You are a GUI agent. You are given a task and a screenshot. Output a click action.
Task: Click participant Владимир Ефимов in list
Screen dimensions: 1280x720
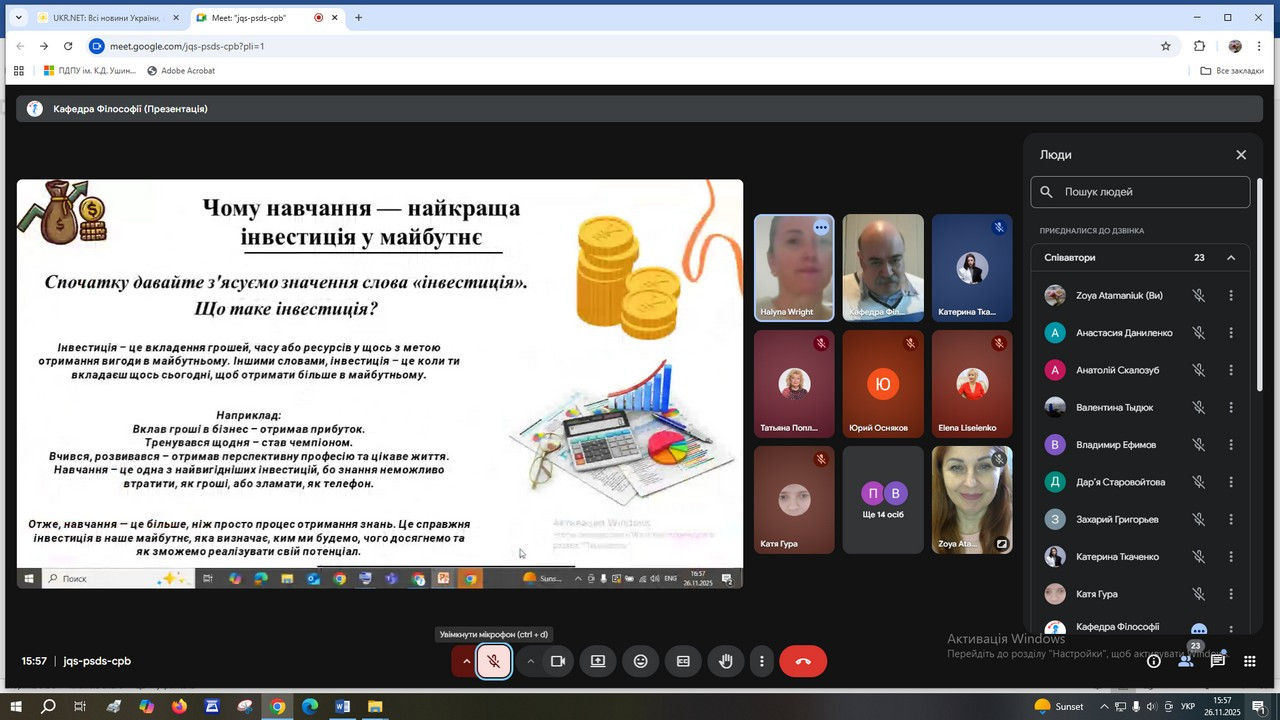tap(1116, 445)
